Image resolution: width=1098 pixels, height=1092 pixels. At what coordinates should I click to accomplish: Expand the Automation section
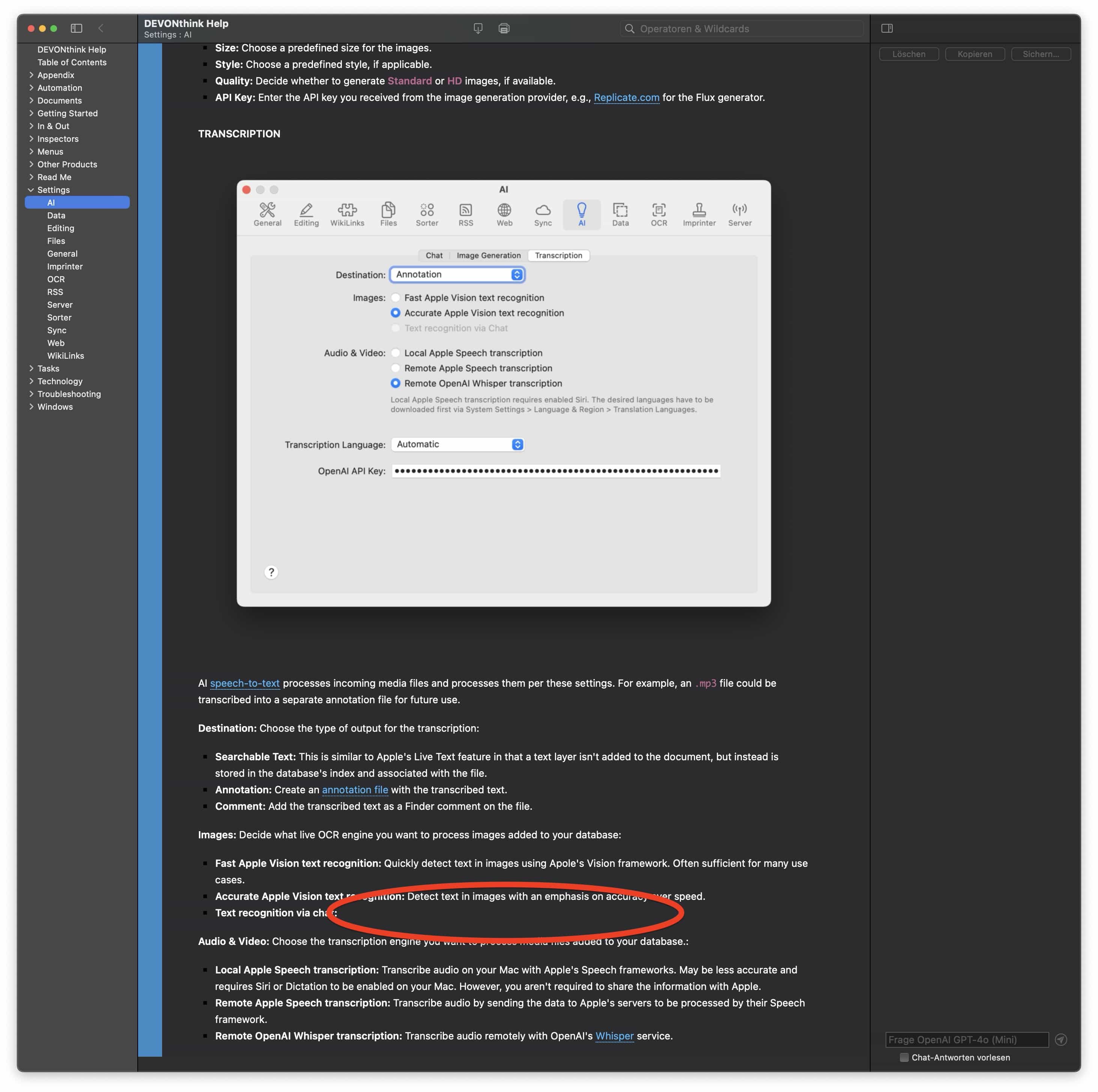31,87
